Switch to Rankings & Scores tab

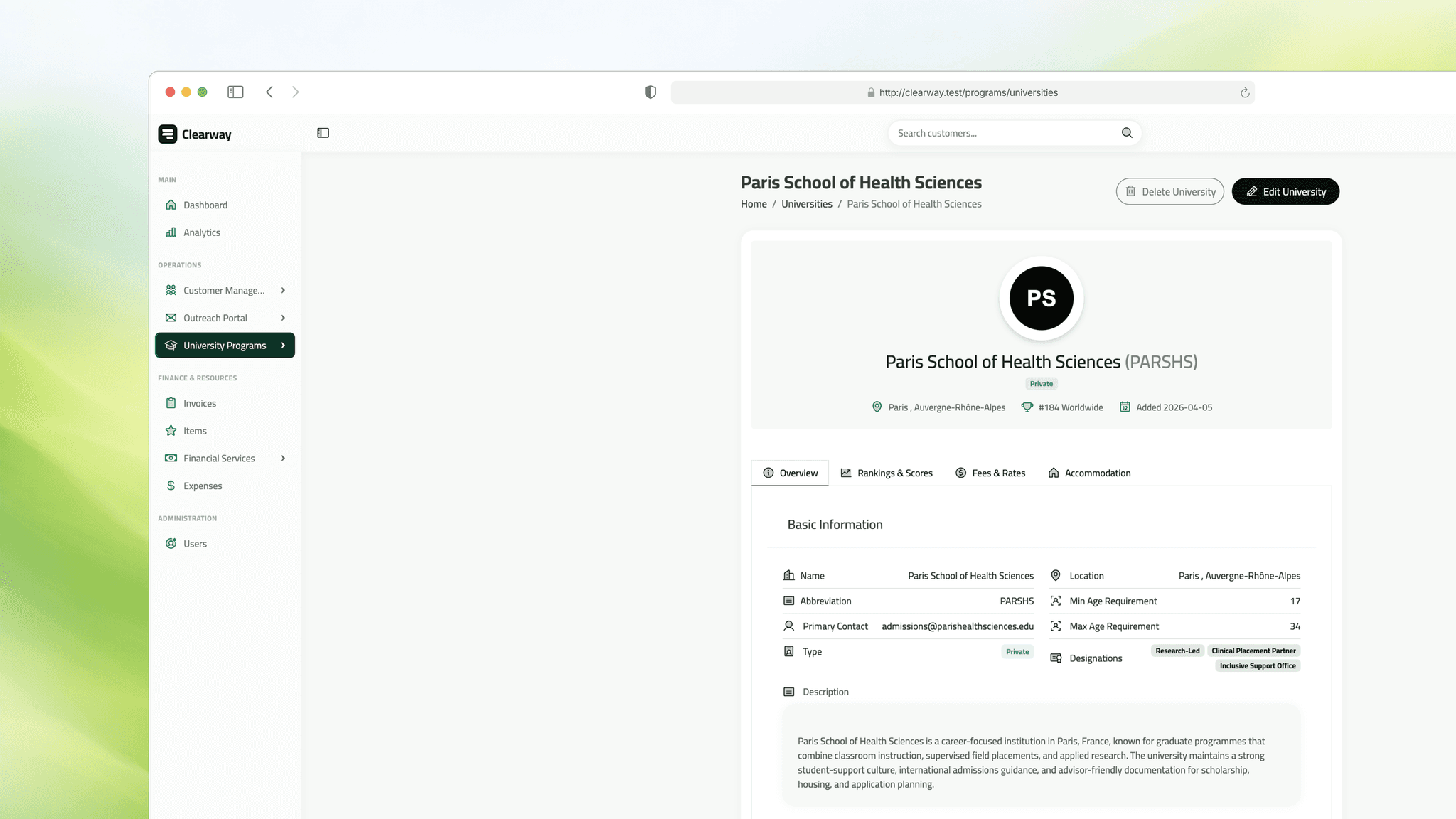(x=887, y=473)
